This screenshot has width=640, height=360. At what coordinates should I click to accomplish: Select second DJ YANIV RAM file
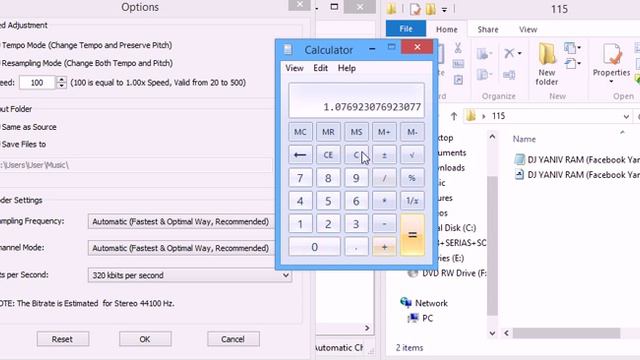pos(576,175)
